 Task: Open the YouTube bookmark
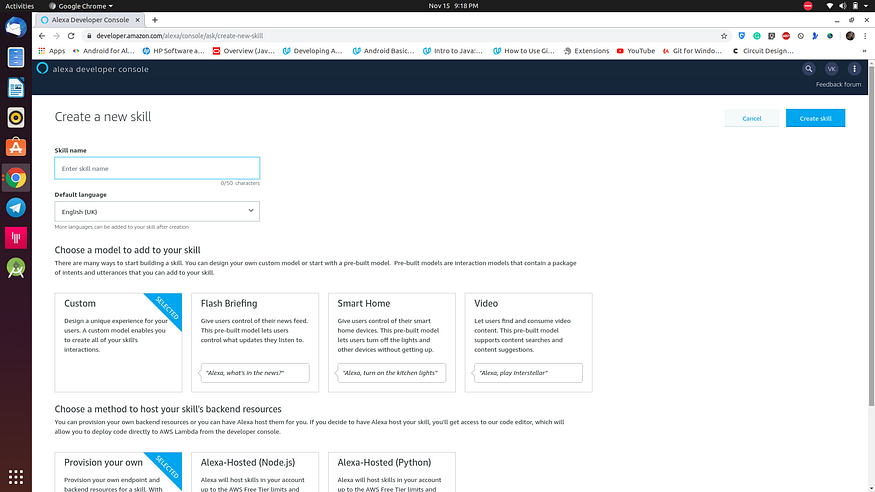coord(636,51)
